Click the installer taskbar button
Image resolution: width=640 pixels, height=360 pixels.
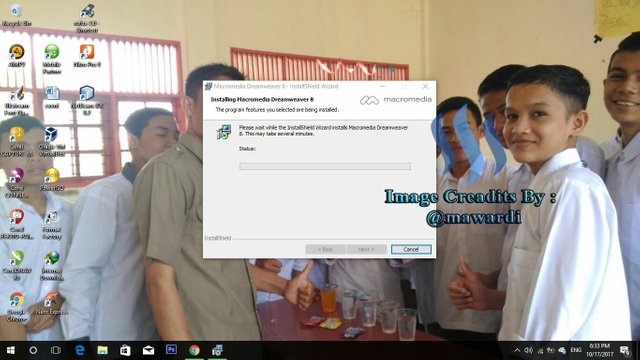coord(217,350)
